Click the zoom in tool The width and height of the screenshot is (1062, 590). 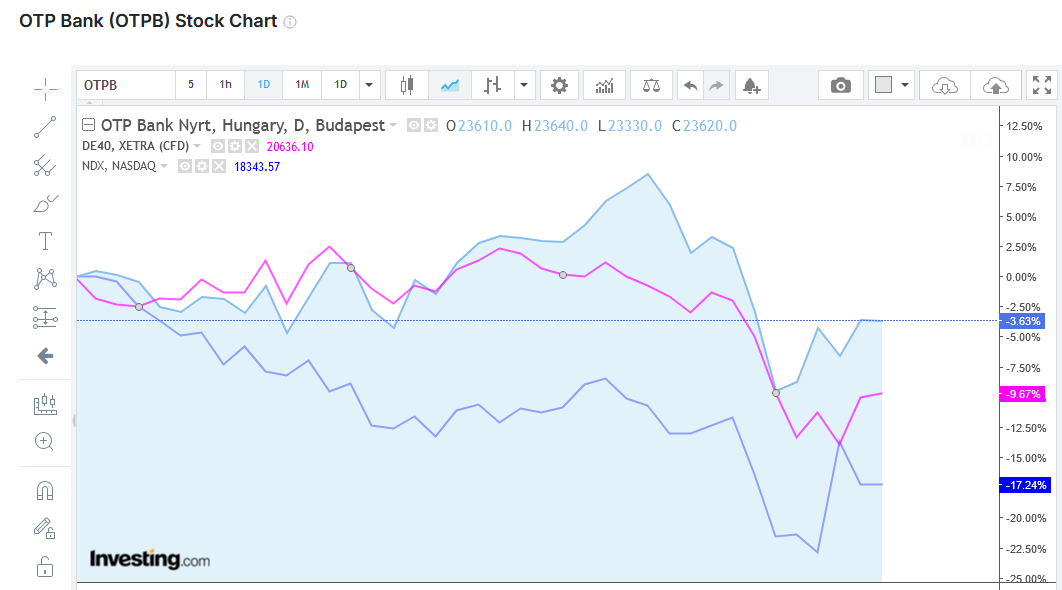click(x=44, y=441)
